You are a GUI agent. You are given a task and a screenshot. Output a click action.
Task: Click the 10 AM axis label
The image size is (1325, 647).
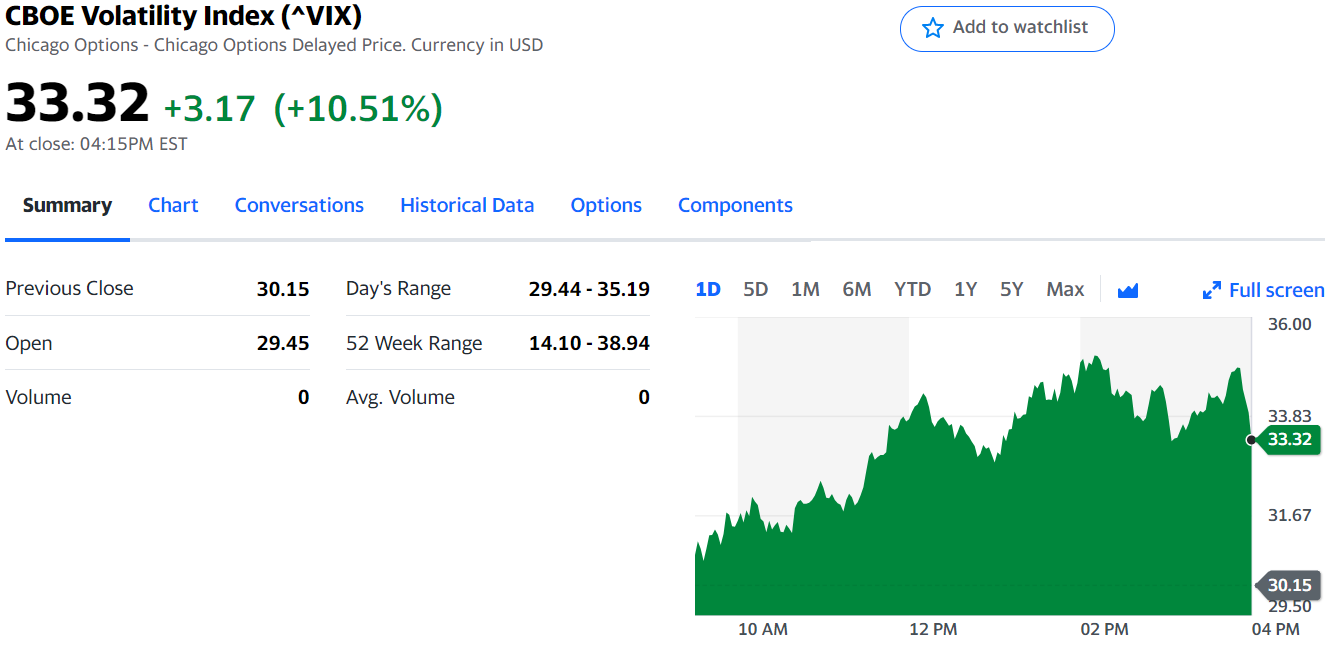click(x=763, y=629)
